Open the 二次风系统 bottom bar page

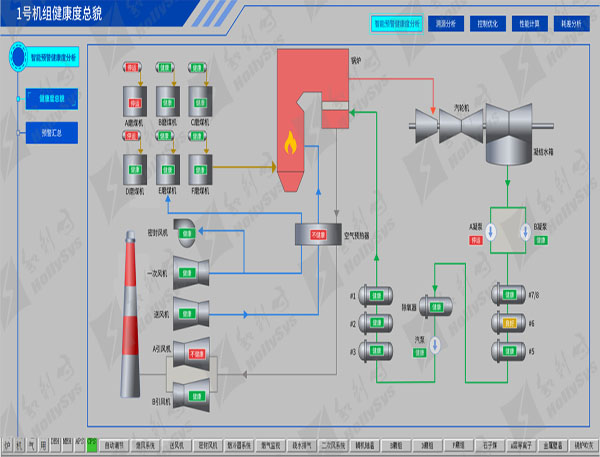pos(333,446)
